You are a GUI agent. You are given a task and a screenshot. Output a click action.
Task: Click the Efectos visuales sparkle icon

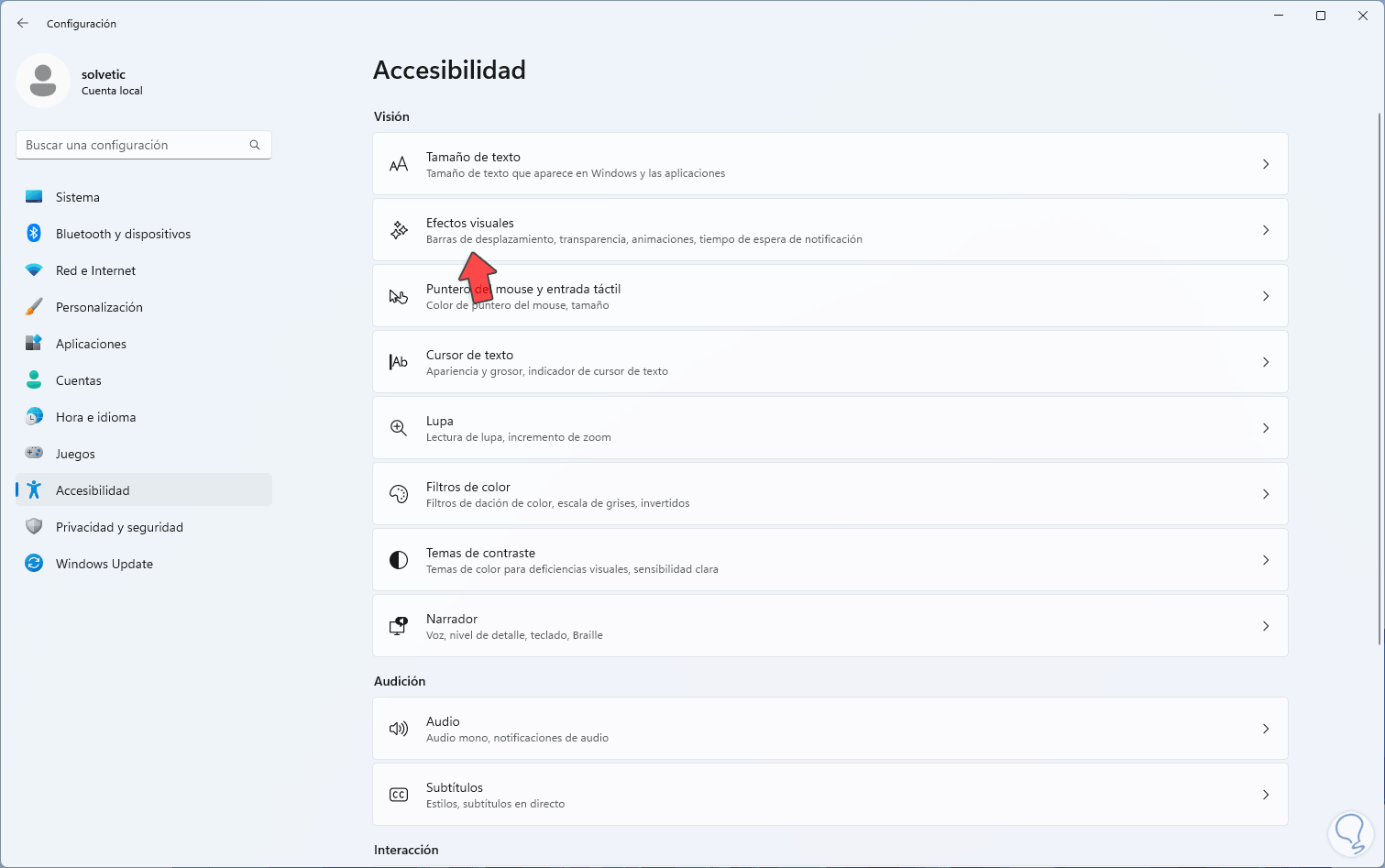[399, 231]
